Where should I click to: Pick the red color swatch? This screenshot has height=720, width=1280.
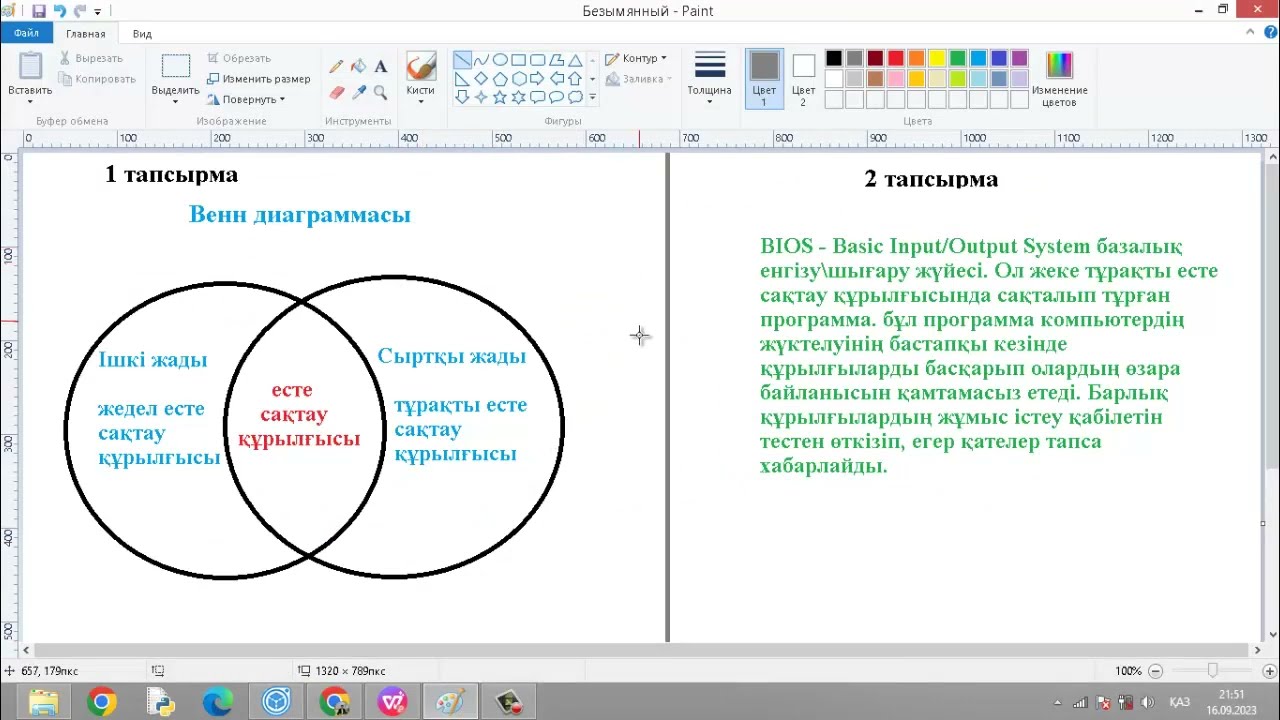click(896, 58)
